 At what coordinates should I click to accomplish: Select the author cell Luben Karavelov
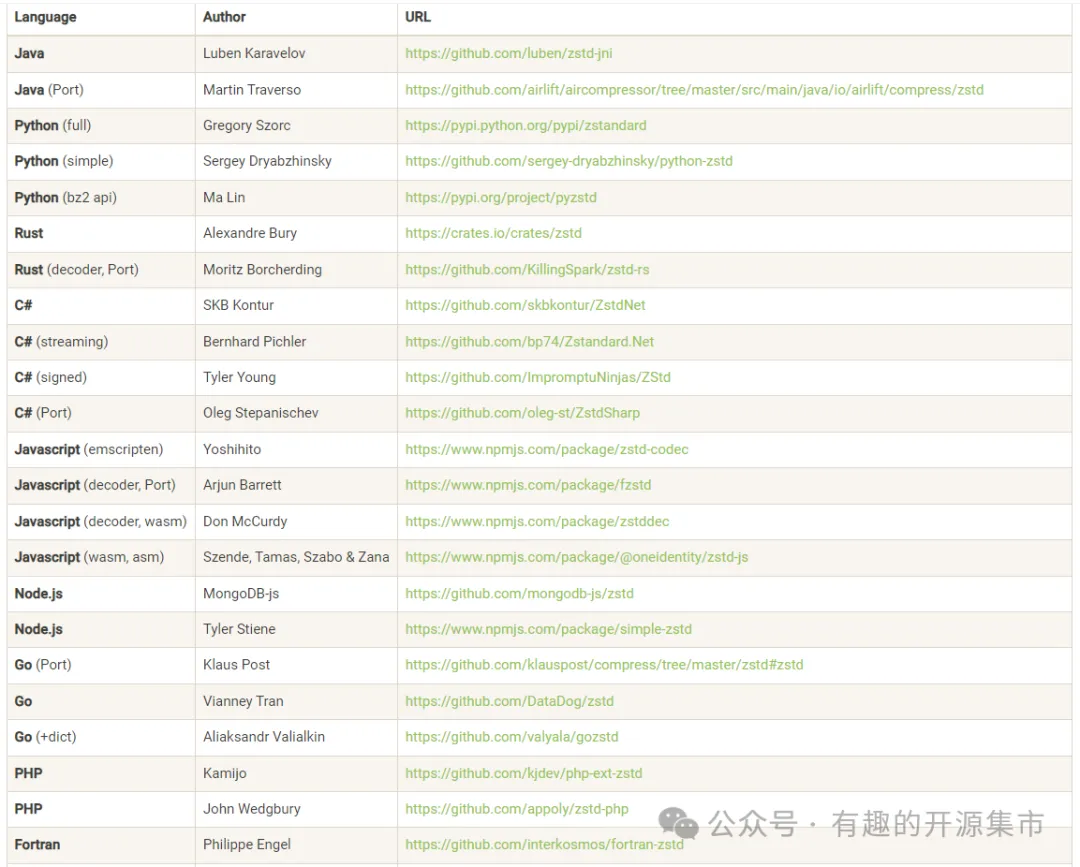tap(296, 54)
